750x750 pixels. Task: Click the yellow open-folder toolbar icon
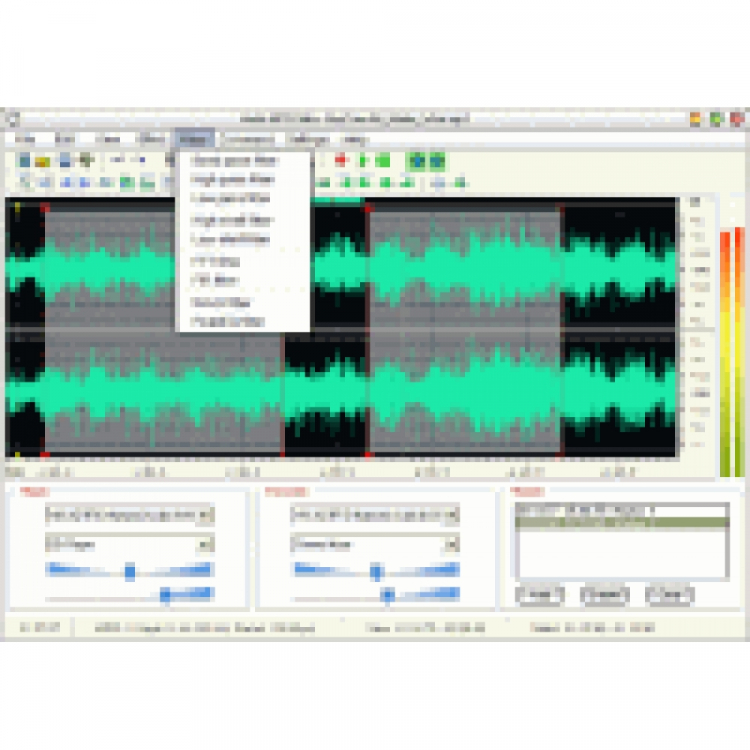coord(42,161)
